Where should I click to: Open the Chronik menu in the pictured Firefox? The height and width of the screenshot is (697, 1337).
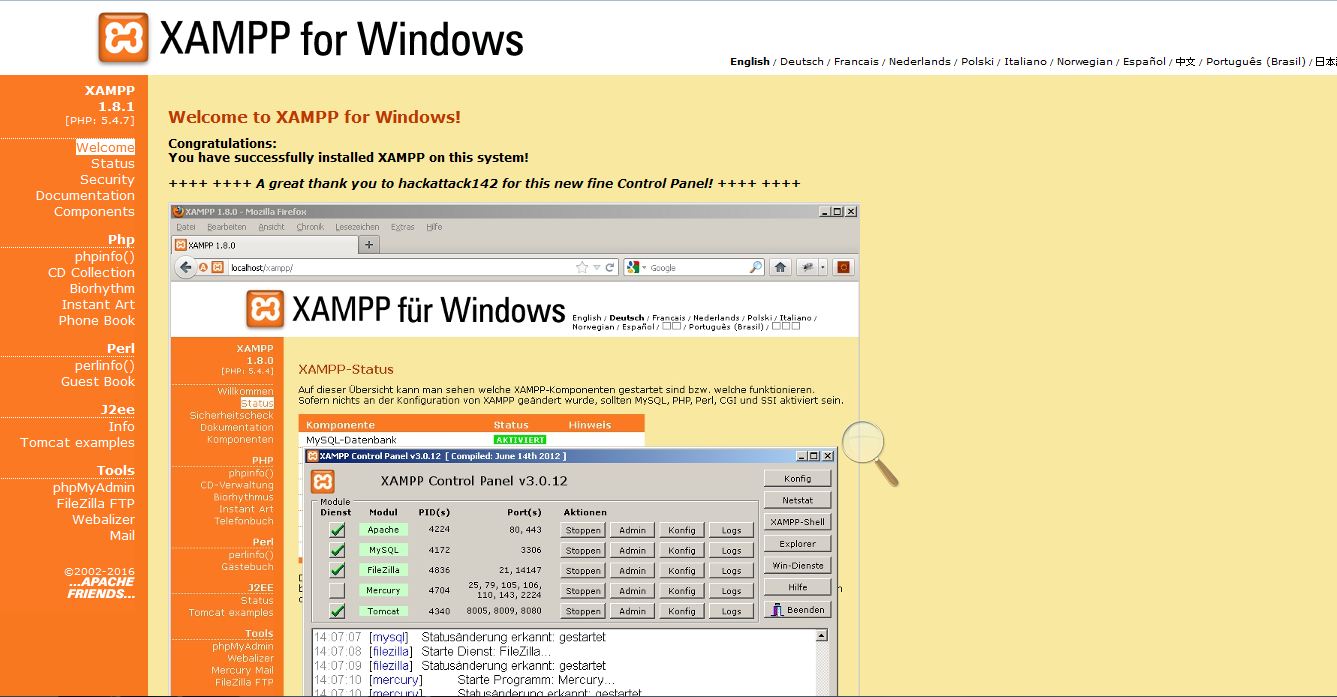(310, 227)
